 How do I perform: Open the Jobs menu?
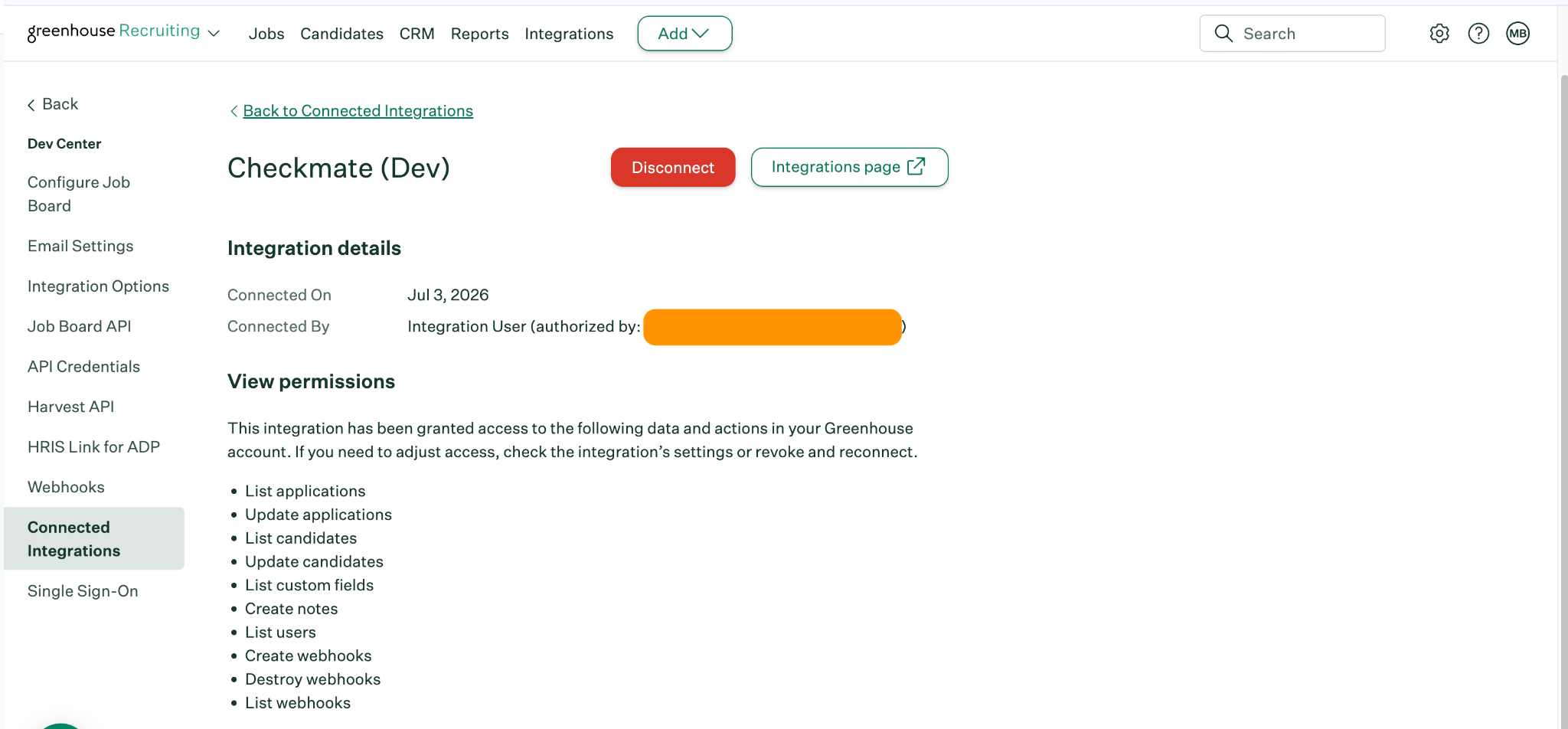[x=266, y=34]
